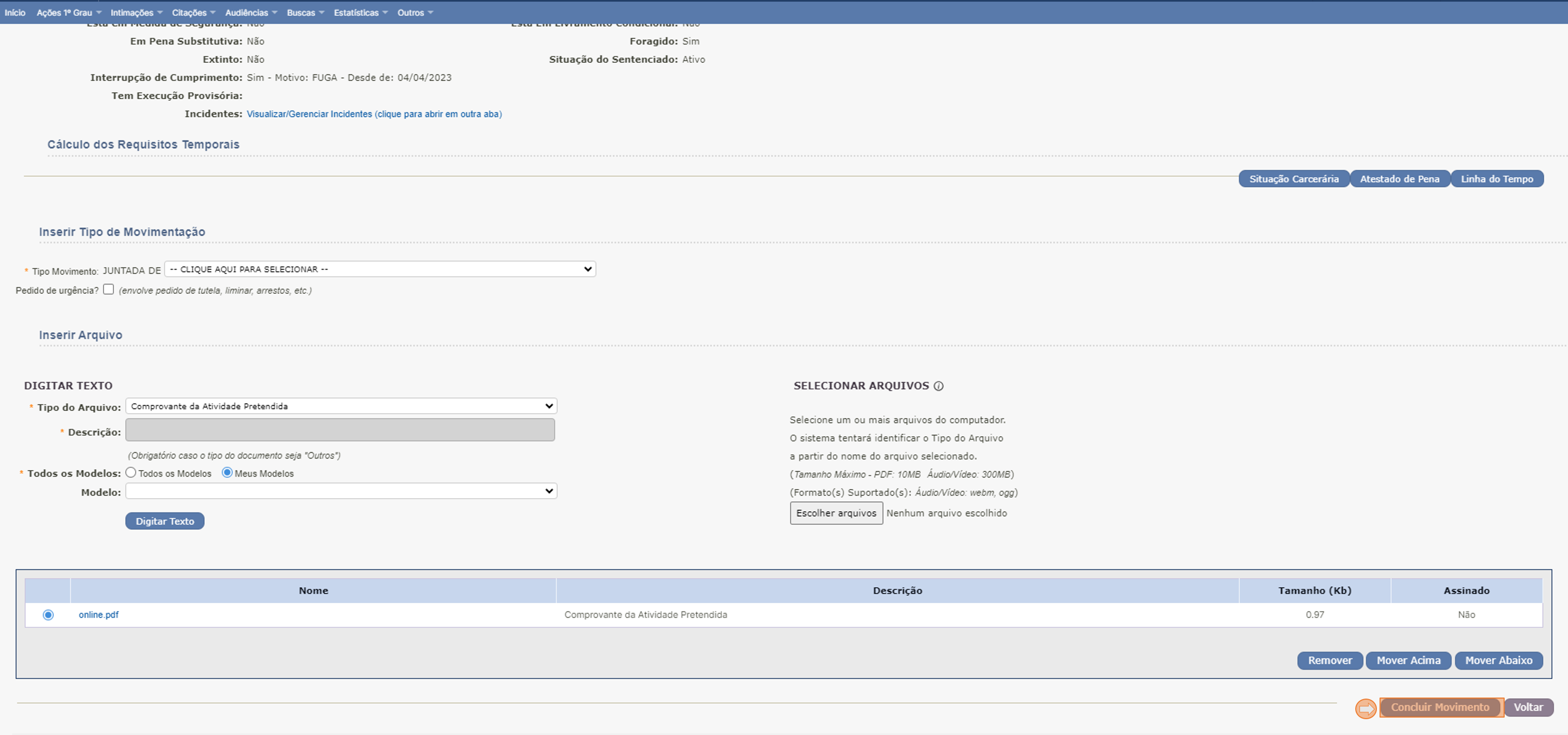The height and width of the screenshot is (735, 1568).
Task: Open Atestado de Pena
Action: coord(1400,179)
